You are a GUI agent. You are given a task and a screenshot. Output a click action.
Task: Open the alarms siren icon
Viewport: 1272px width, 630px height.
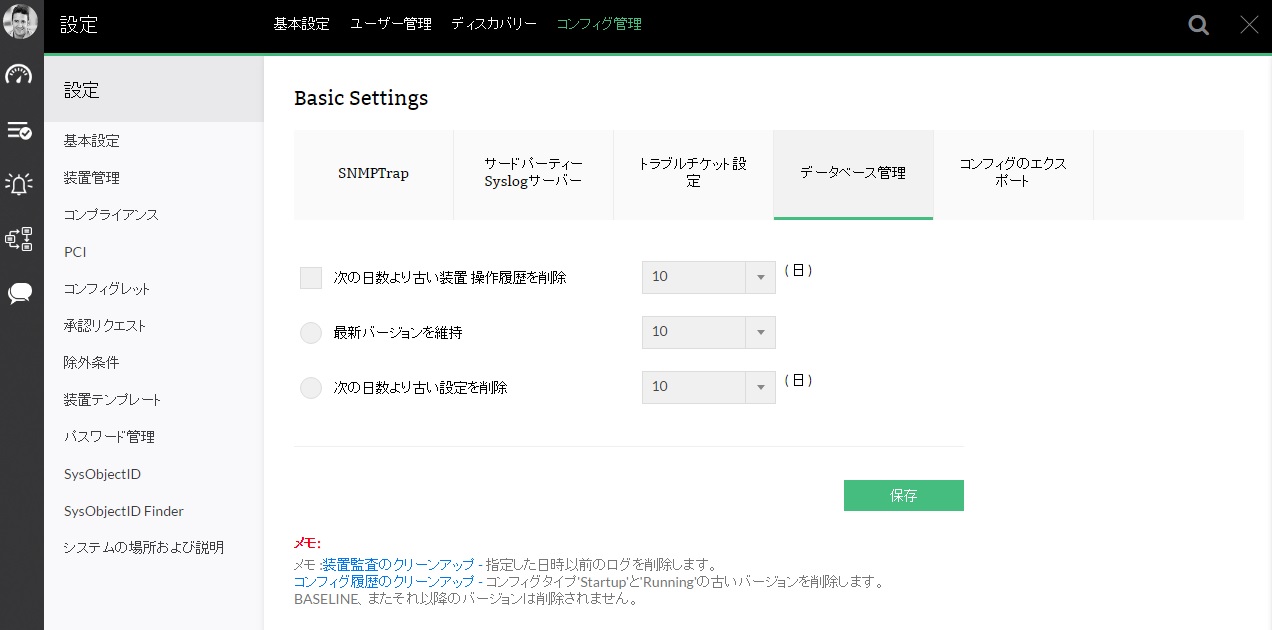click(x=19, y=184)
